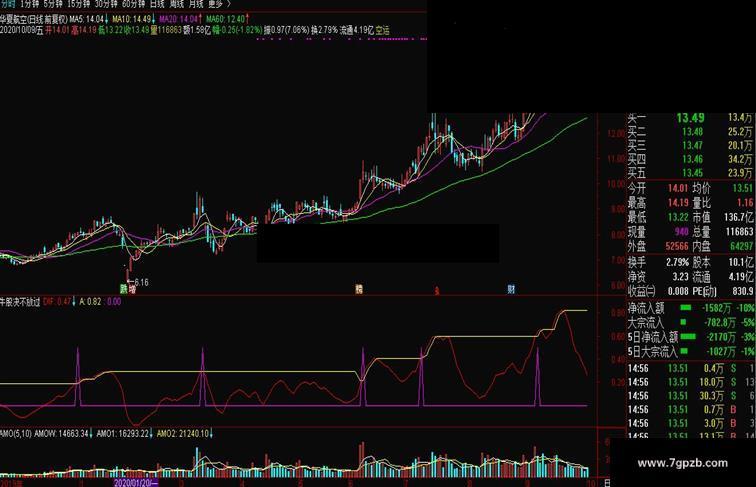The image size is (756, 487).
Task: Click the orange event marker on date axis
Action: pos(359,289)
